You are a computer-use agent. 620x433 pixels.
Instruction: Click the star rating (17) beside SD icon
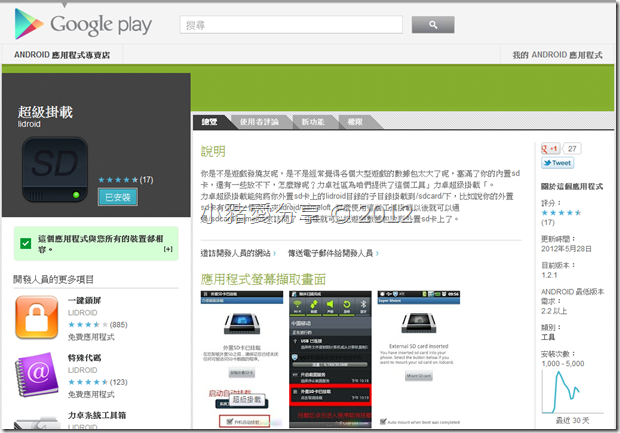coord(126,180)
